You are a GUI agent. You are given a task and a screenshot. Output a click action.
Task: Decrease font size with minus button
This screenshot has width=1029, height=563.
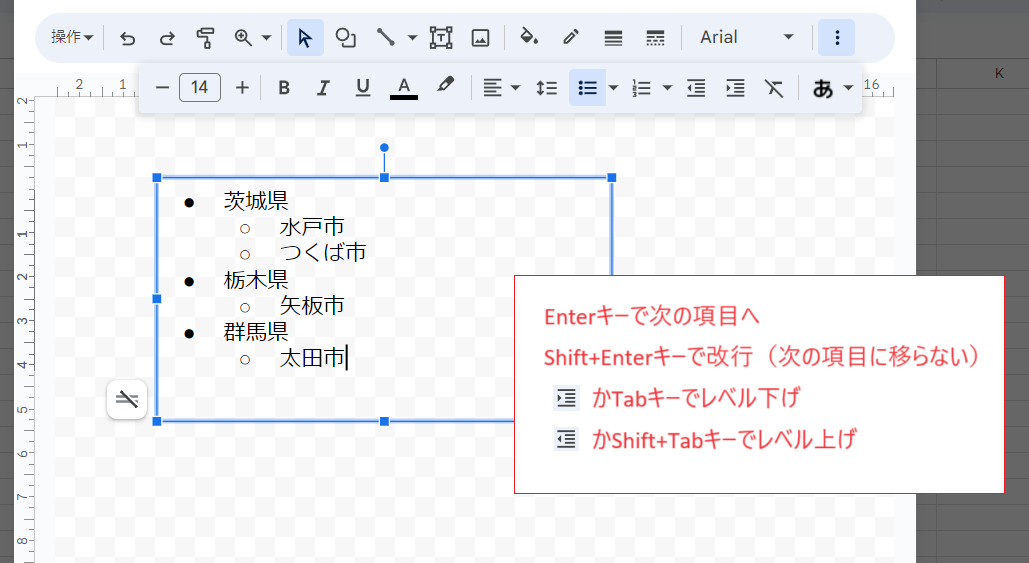pyautogui.click(x=162, y=87)
